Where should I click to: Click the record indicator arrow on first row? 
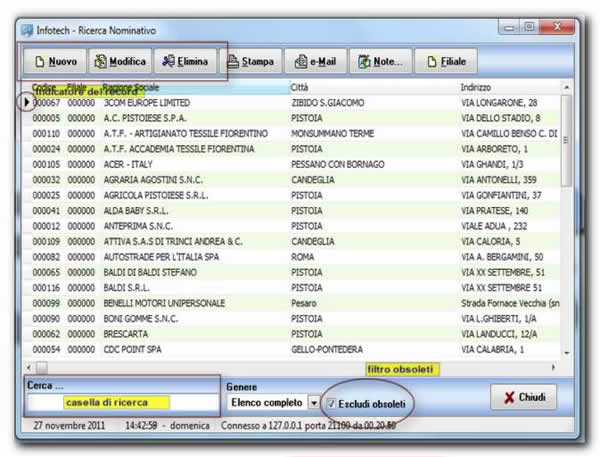[x=26, y=103]
